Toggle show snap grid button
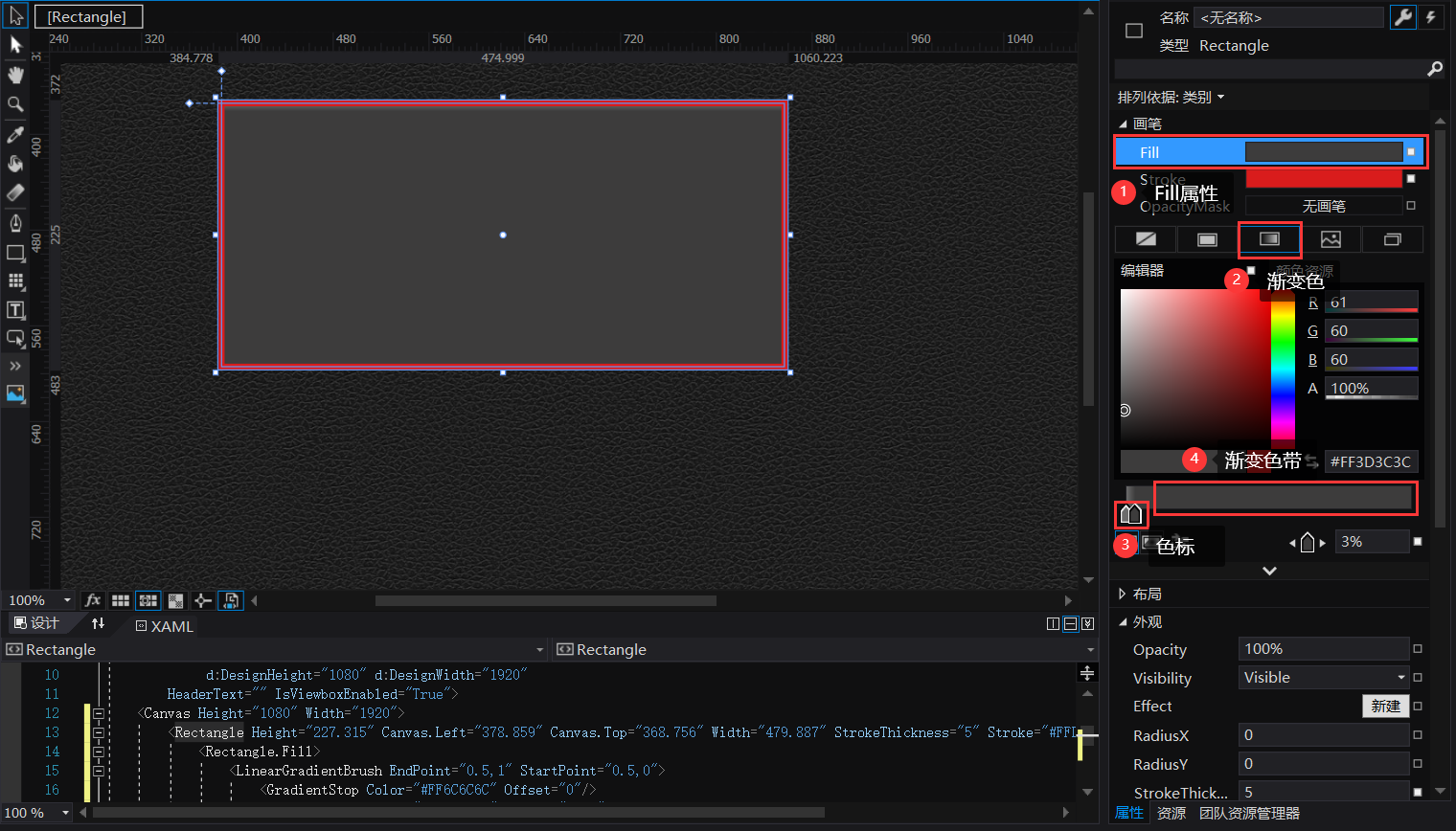This screenshot has width=1456, height=831. pyautogui.click(x=121, y=600)
